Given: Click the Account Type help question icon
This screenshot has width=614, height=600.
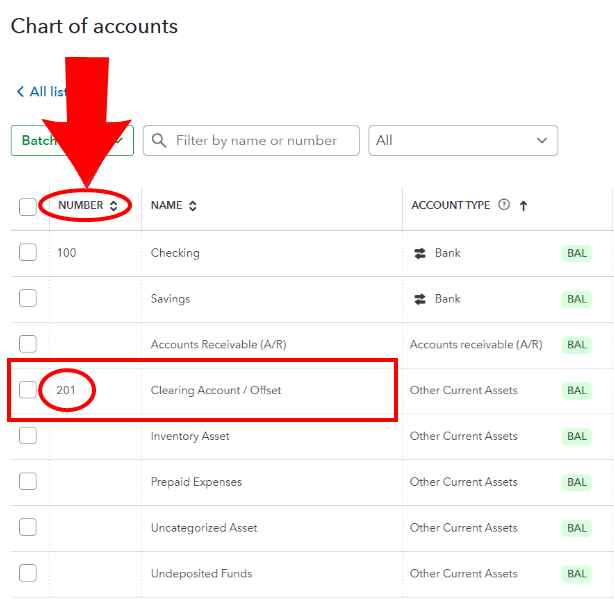Looking at the screenshot, I should pos(504,204).
